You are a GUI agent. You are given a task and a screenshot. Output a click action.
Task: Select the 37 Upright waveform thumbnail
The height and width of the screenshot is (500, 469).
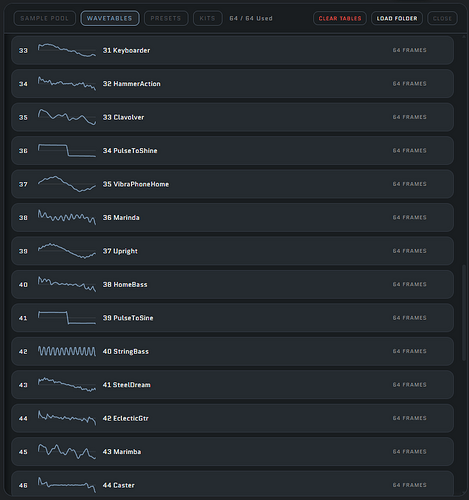pyautogui.click(x=67, y=251)
